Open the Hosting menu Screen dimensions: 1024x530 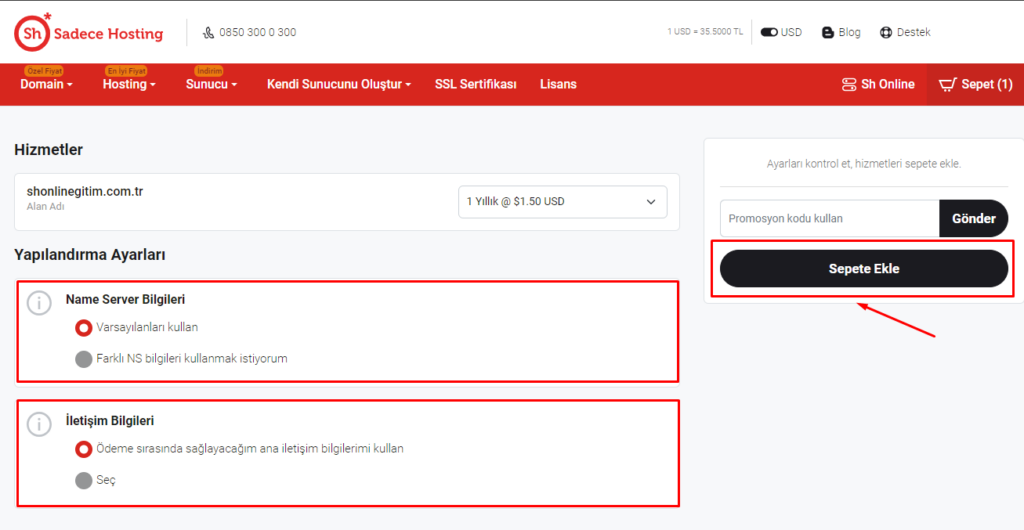click(x=129, y=84)
